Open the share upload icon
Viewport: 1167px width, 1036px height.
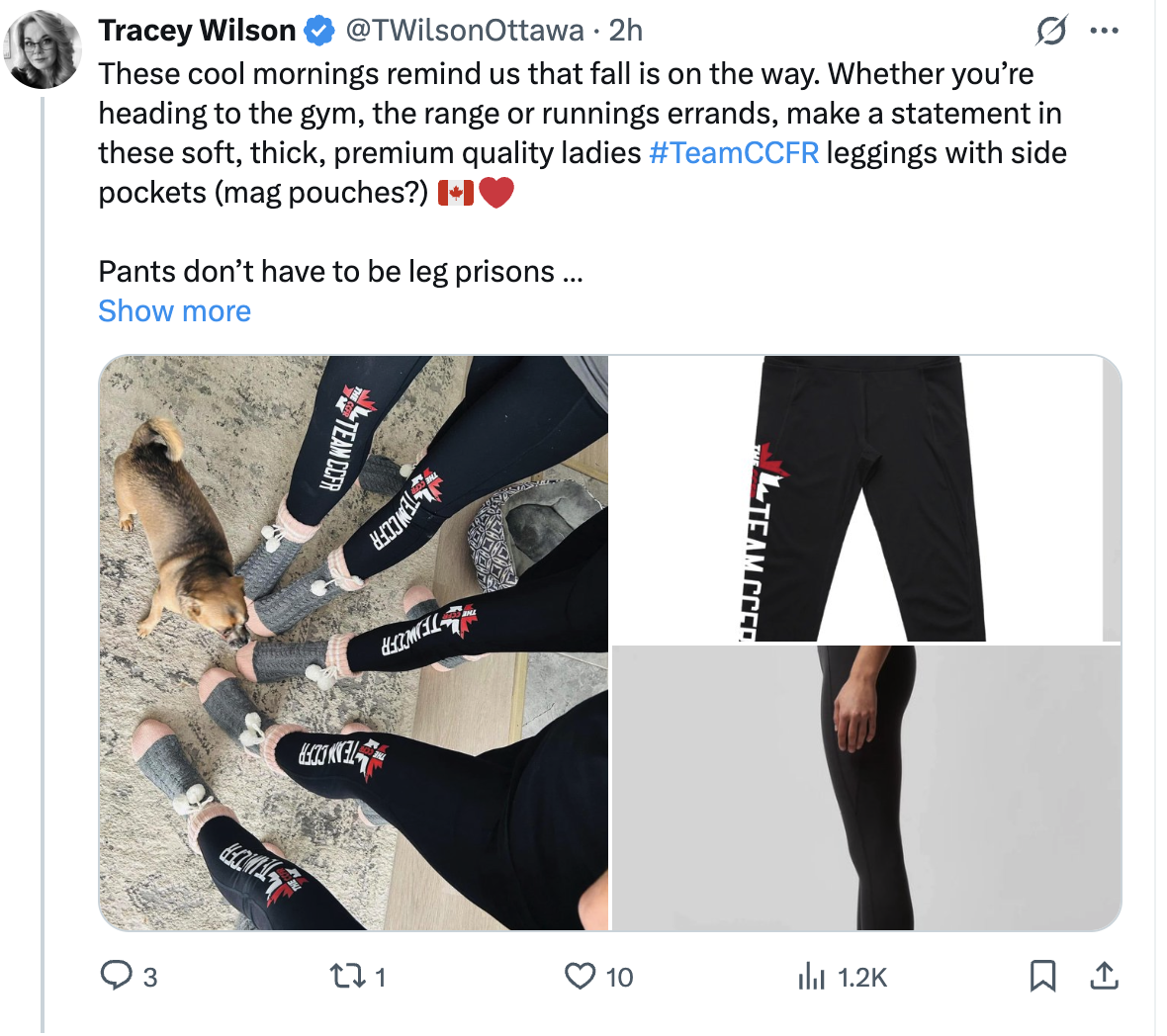pyautogui.click(x=1105, y=976)
